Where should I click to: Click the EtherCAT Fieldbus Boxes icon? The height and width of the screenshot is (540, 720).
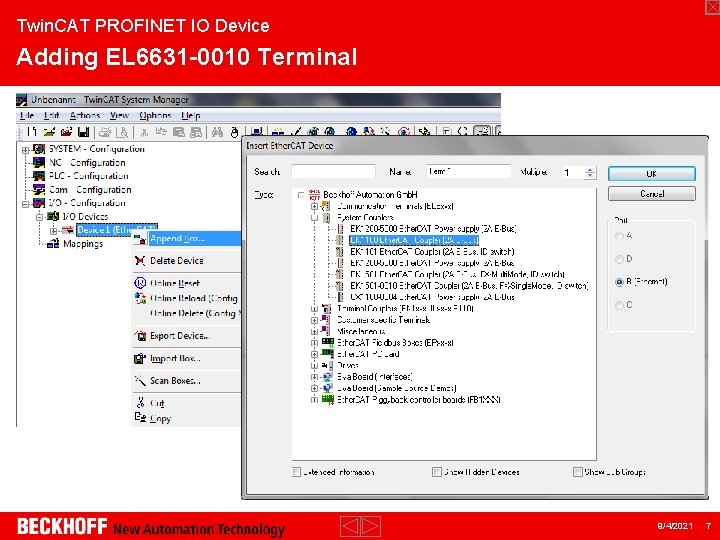pos(327,342)
